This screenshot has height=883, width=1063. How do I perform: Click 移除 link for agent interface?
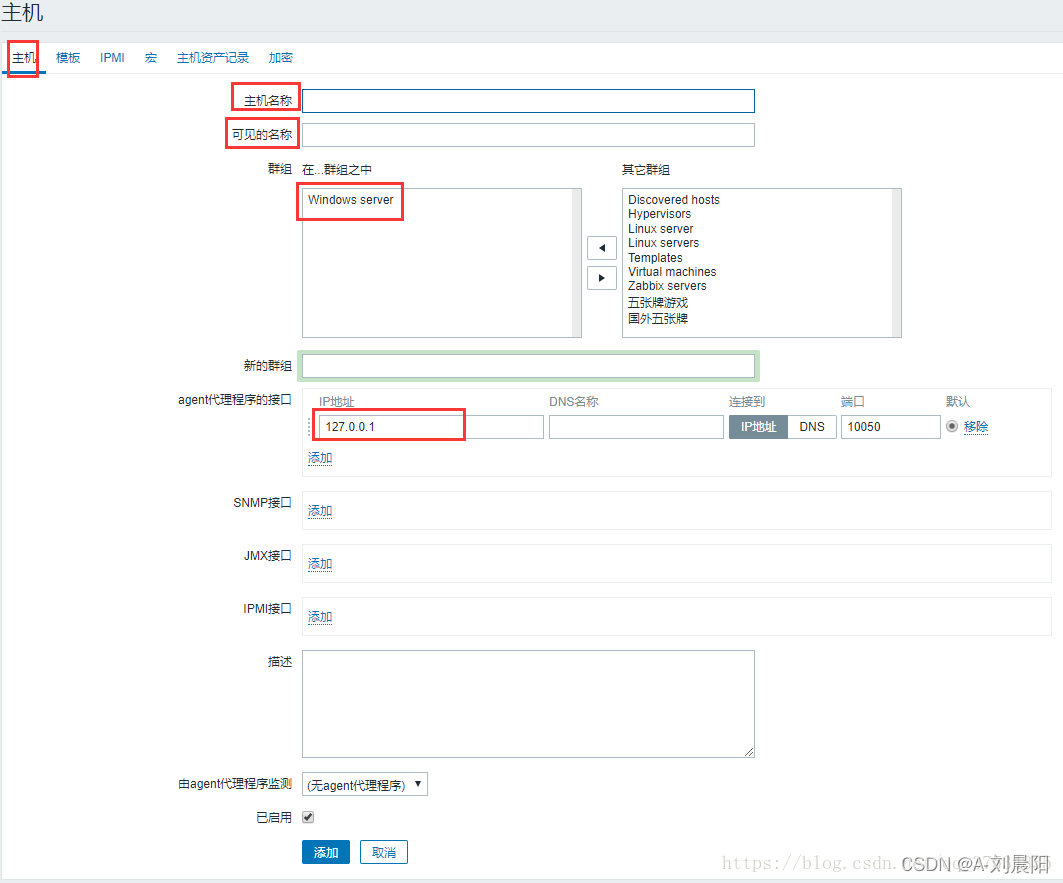(976, 427)
